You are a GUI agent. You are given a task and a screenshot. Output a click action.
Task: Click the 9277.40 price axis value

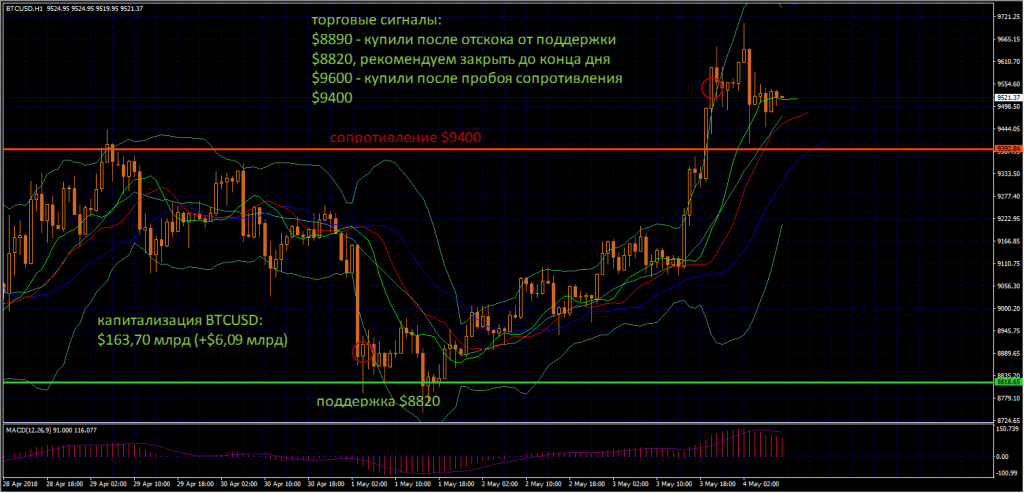(1010, 196)
